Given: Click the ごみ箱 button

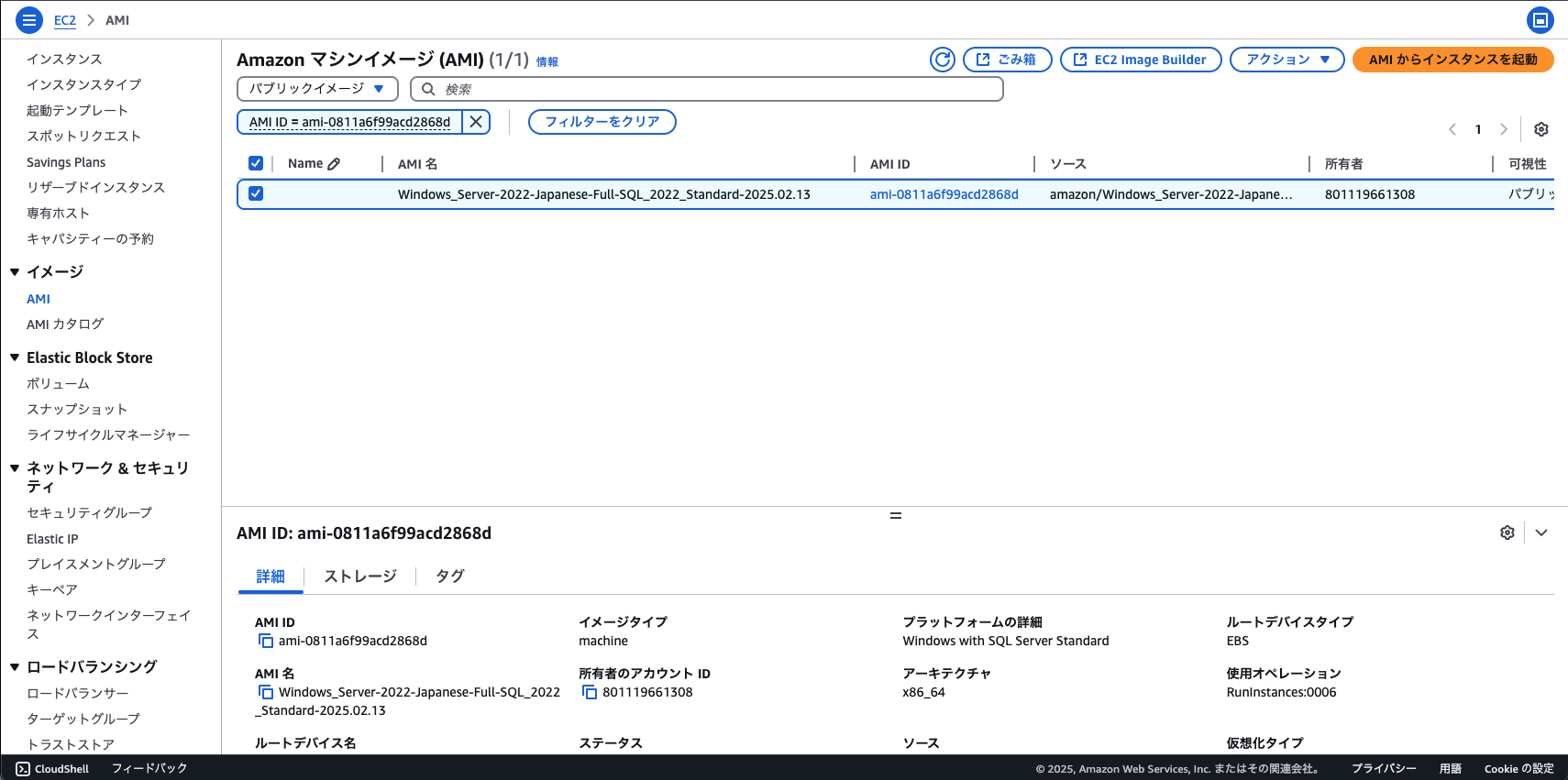Looking at the screenshot, I should pyautogui.click(x=1007, y=60).
